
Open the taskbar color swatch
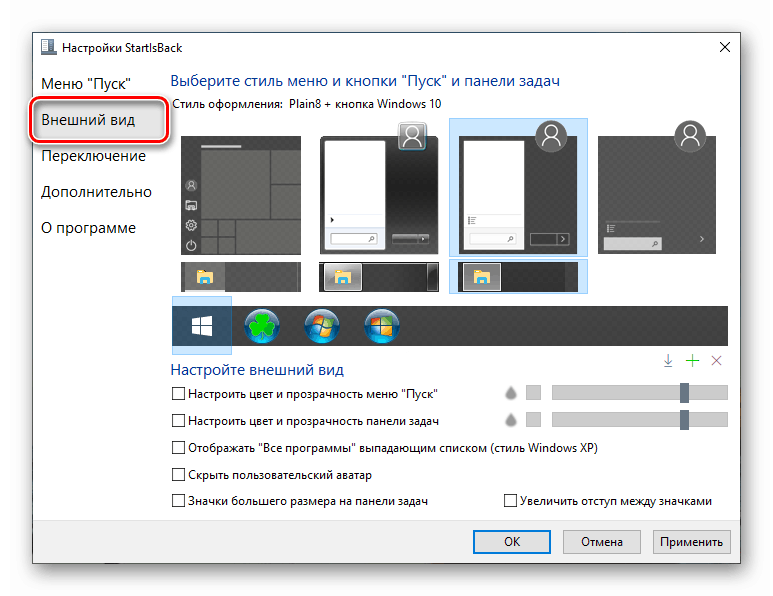point(533,420)
